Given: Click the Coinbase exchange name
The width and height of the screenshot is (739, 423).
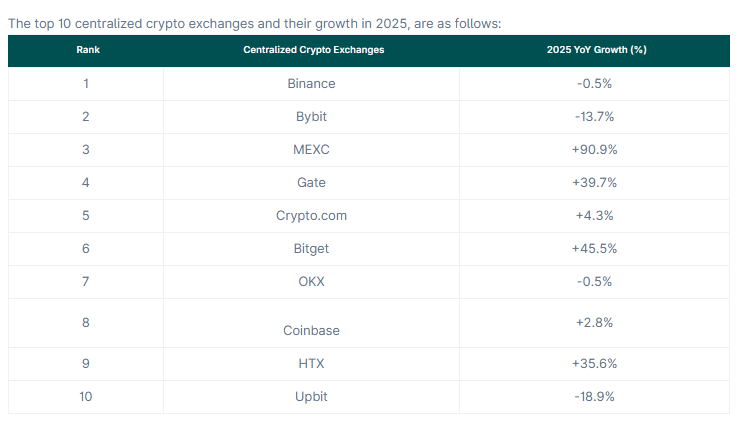Looking at the screenshot, I should tap(311, 331).
